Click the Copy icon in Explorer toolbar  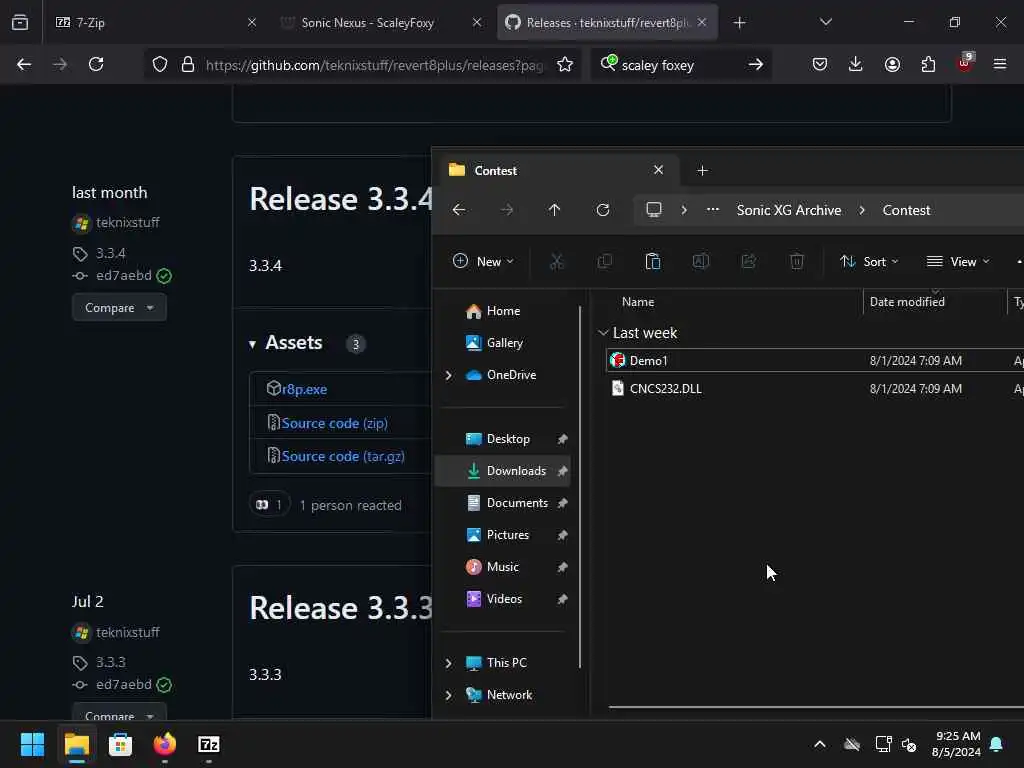coord(605,262)
